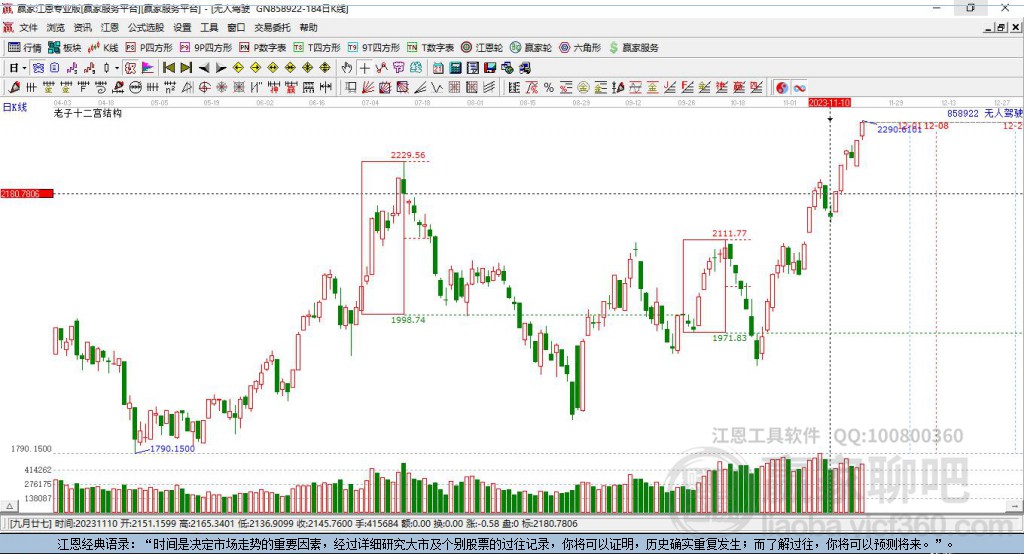Click the 1971.83 low price label
The image size is (1024, 554).
coord(729,338)
